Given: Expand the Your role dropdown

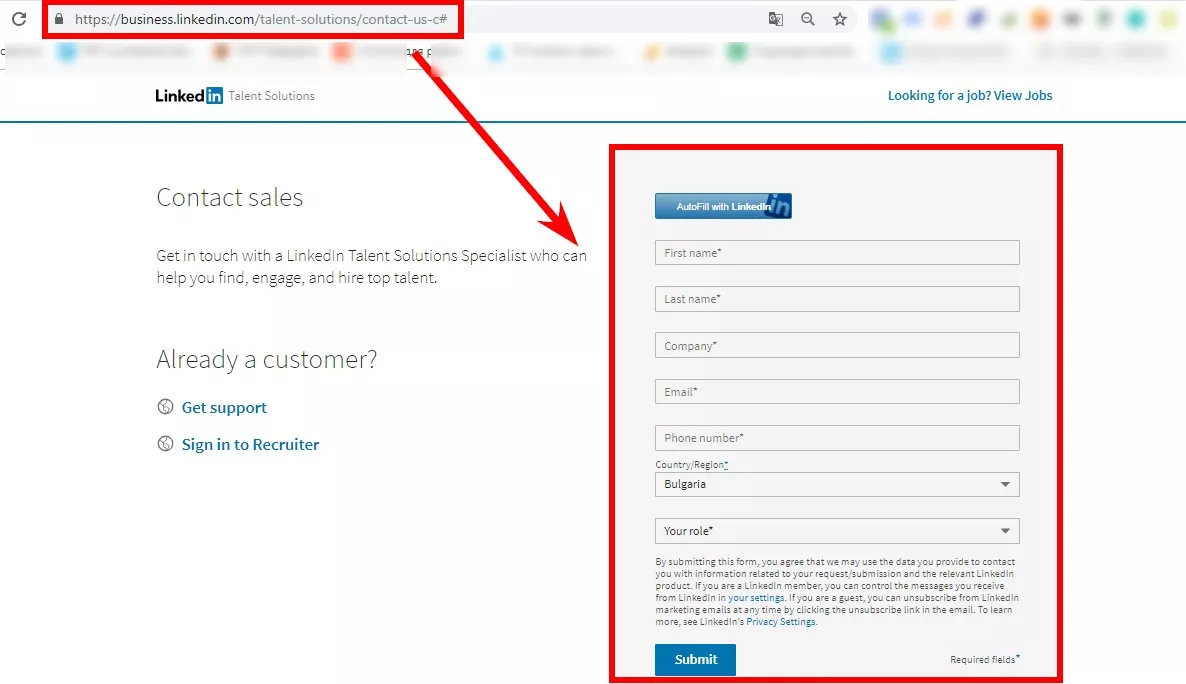Looking at the screenshot, I should [x=837, y=530].
